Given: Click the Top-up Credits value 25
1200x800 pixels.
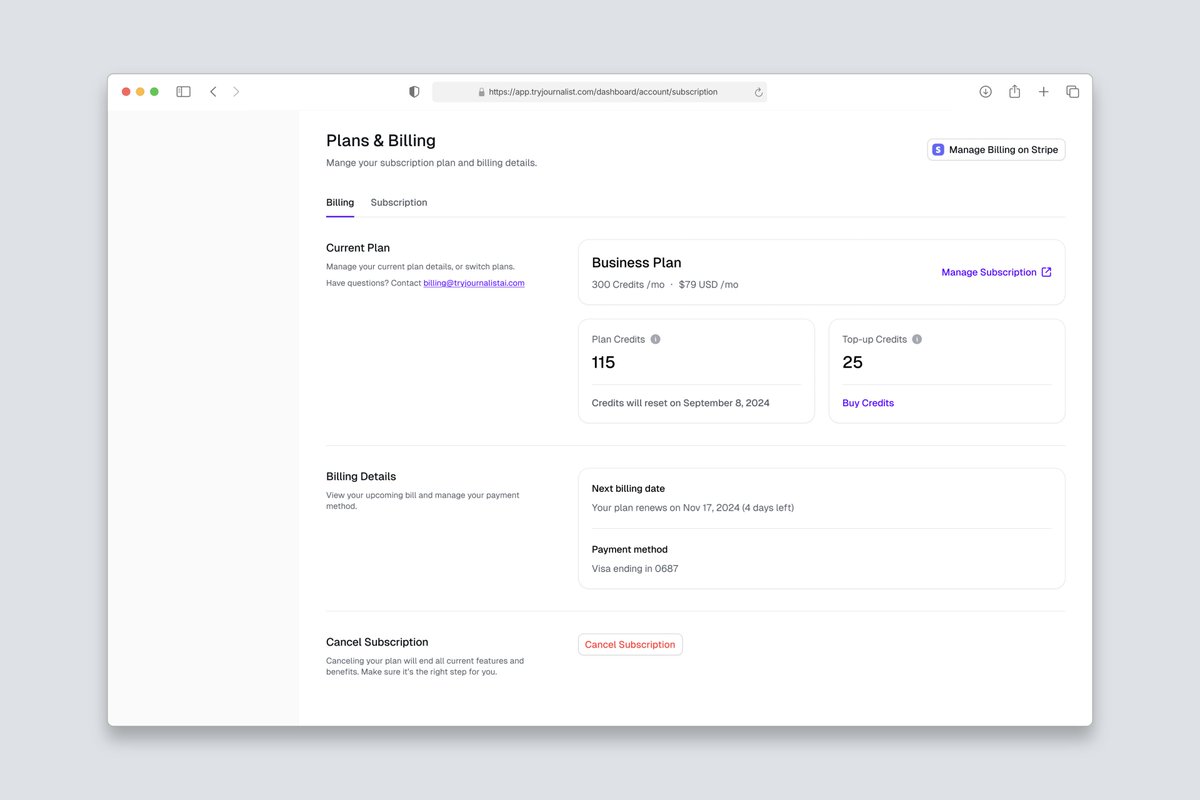Looking at the screenshot, I should (x=852, y=362).
